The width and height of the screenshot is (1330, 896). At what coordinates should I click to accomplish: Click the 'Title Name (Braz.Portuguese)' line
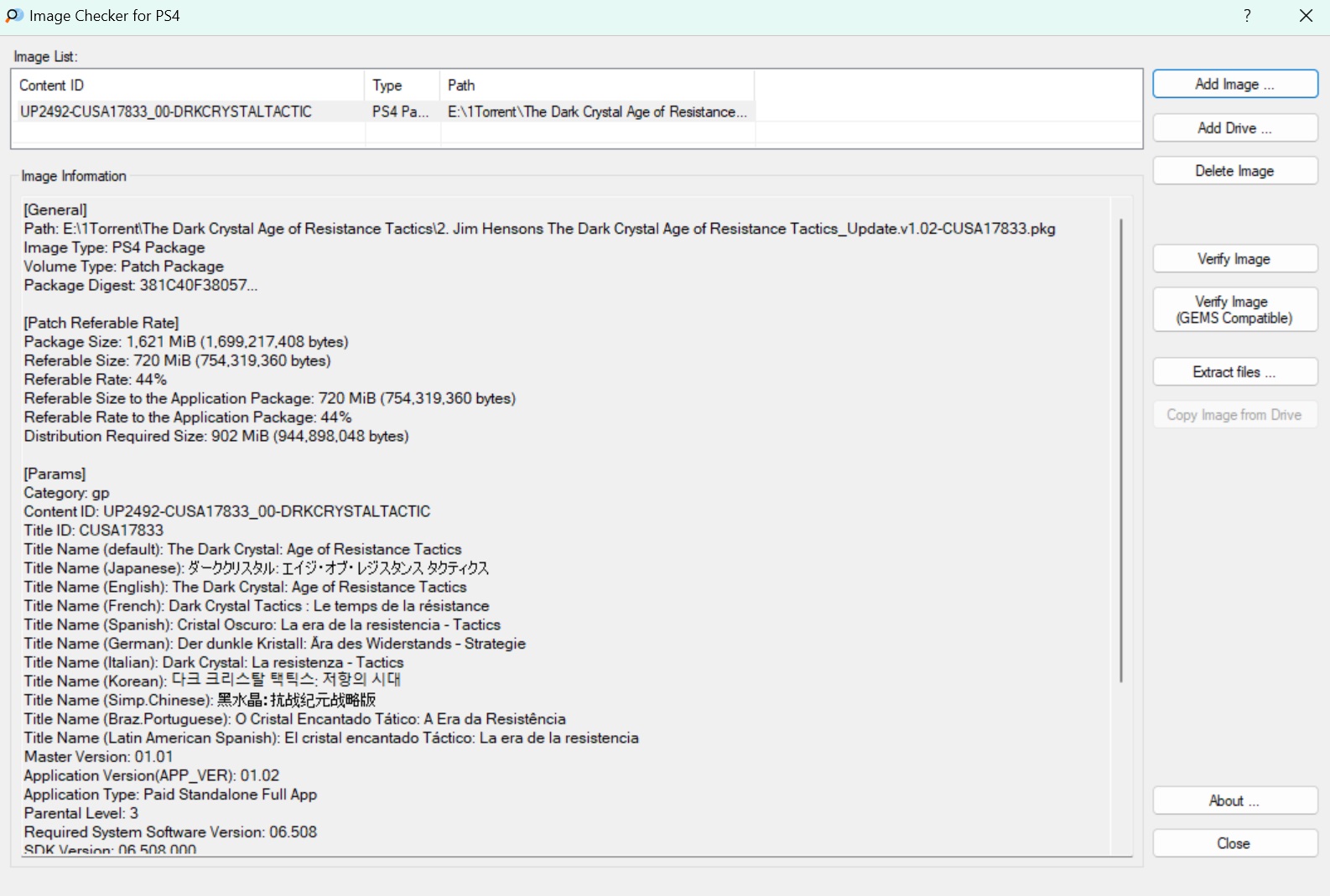[295, 719]
